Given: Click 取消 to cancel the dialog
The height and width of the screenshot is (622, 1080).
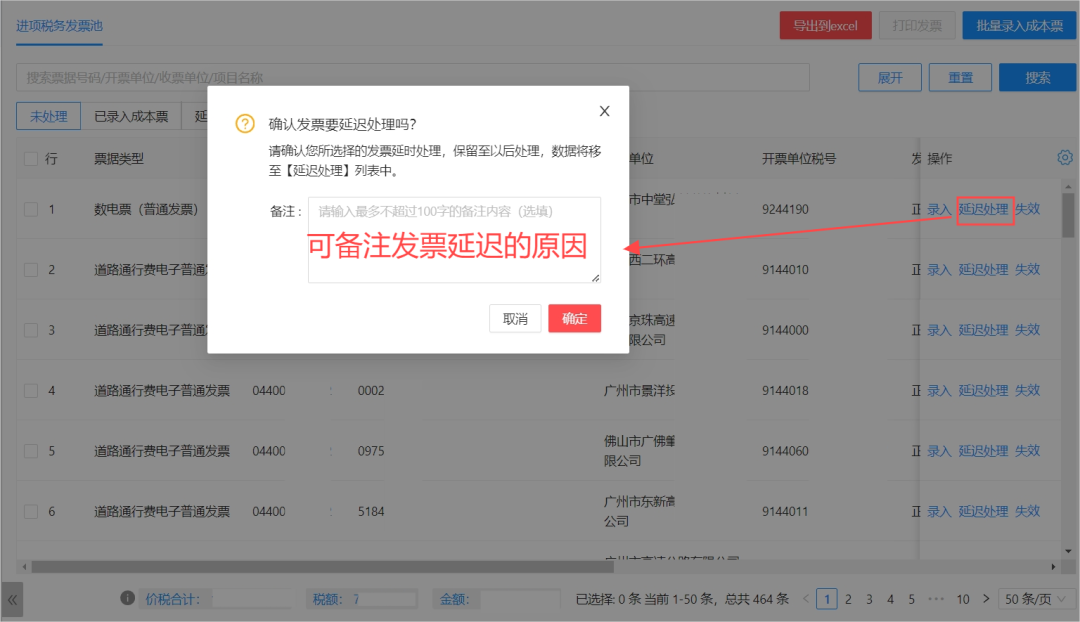Looking at the screenshot, I should pos(515,319).
